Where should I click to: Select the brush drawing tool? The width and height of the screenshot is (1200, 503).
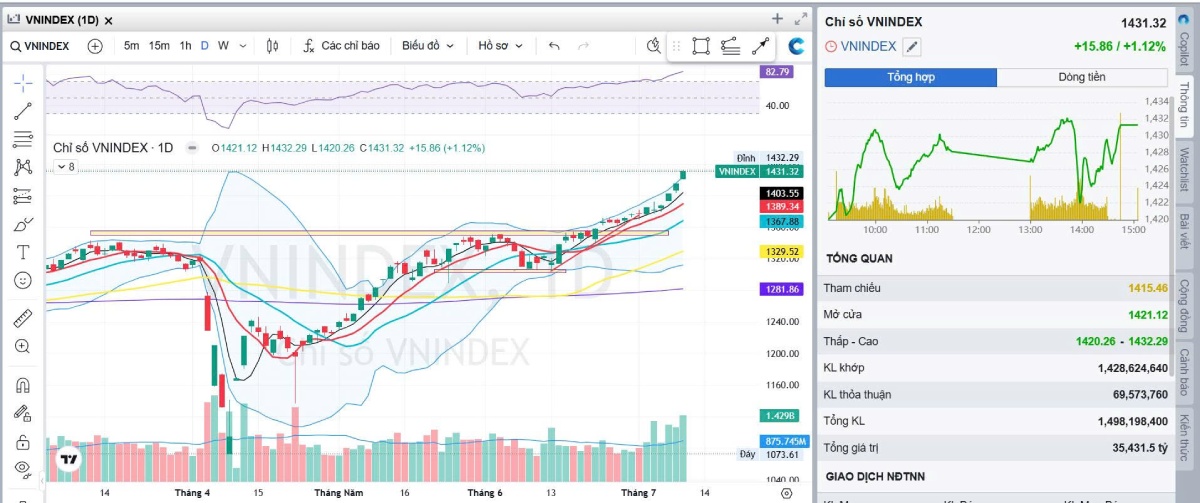[x=23, y=224]
